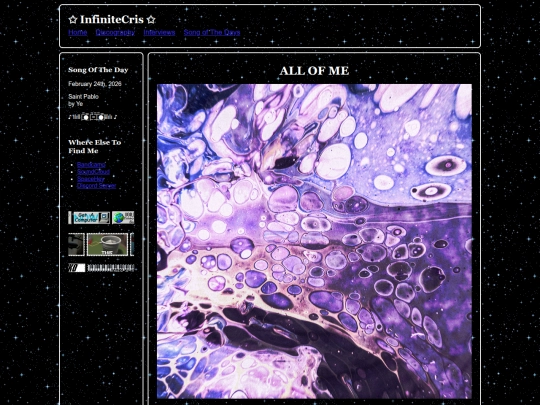Open the Bandcamp profile link

[x=91, y=165]
